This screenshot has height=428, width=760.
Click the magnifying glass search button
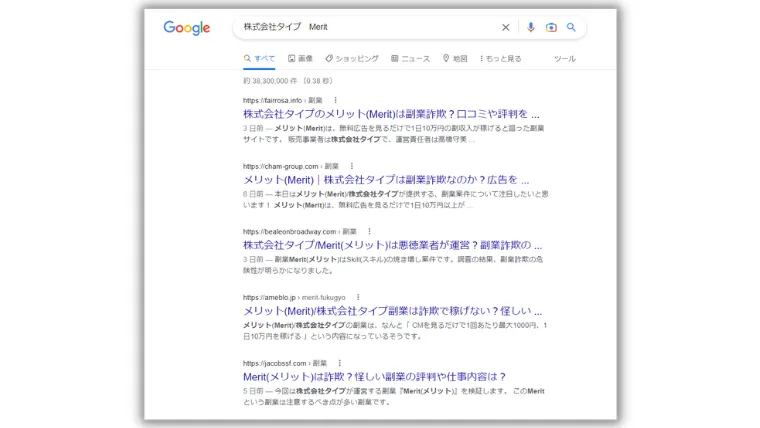tap(571, 28)
